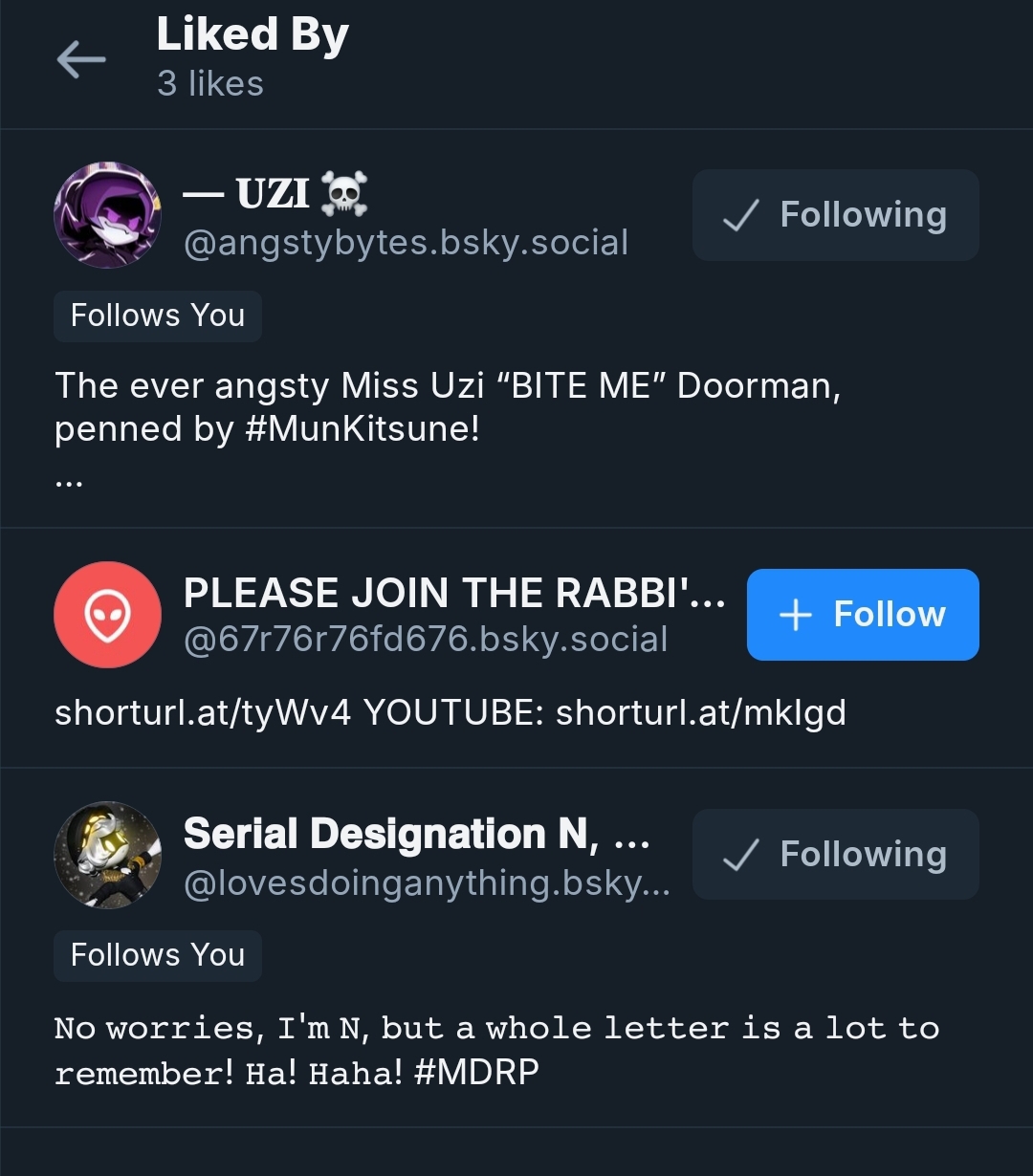Tap the red alien avatar icon
Viewport: 1033px width, 1176px height.
(x=107, y=615)
